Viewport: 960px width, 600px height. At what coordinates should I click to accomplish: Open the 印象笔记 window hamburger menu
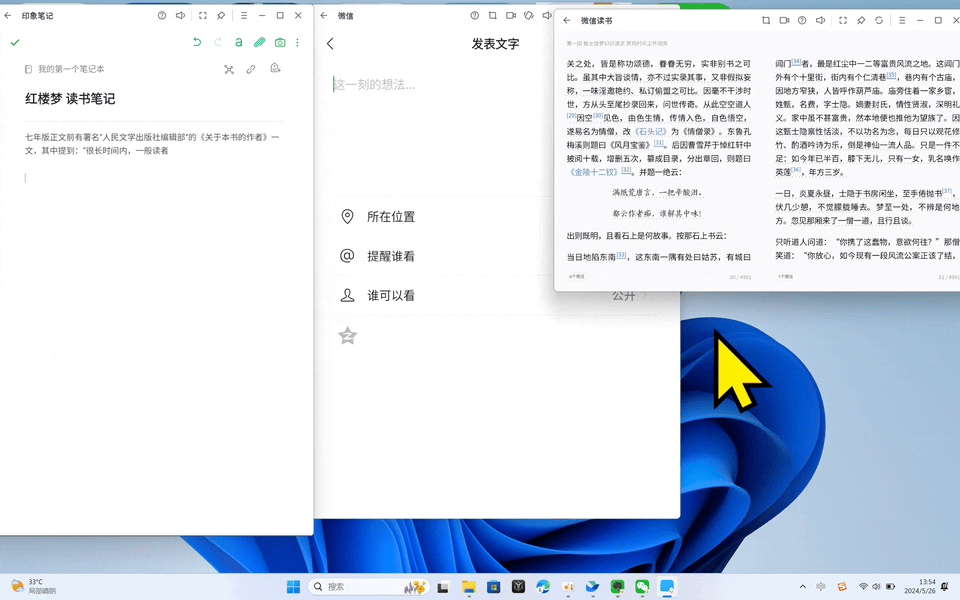(244, 15)
